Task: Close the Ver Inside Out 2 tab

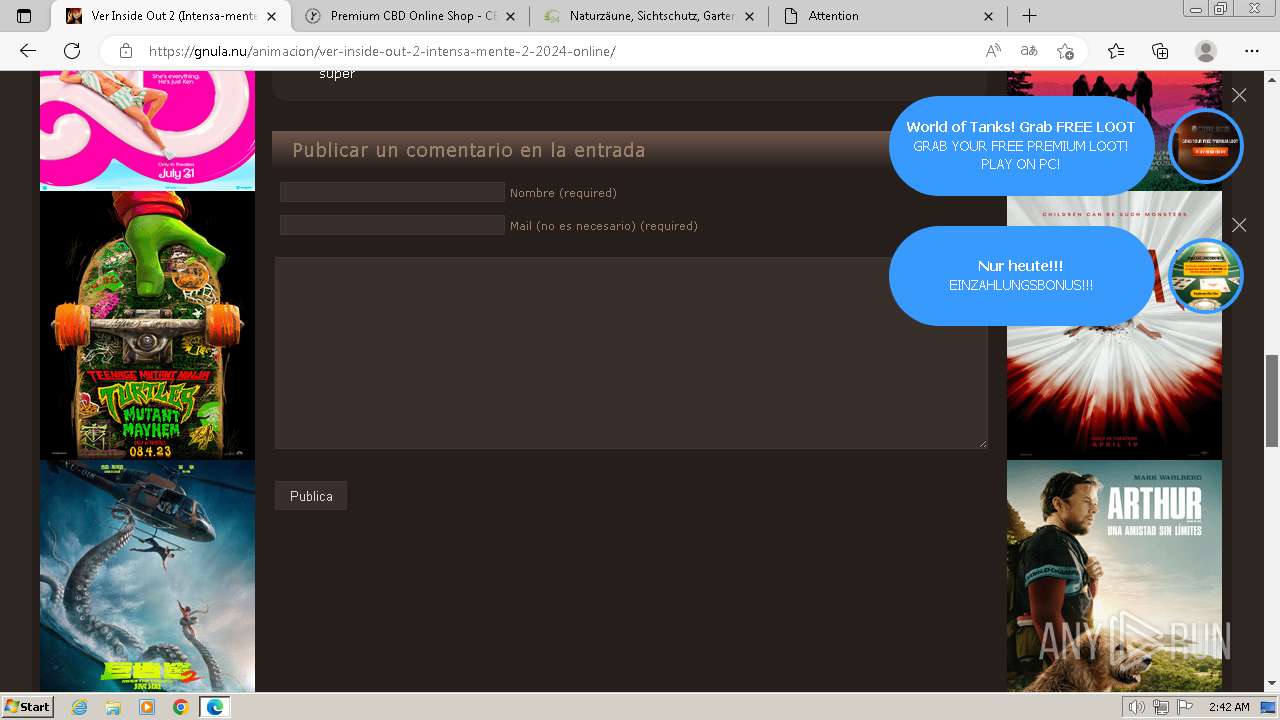Action: click(271, 16)
